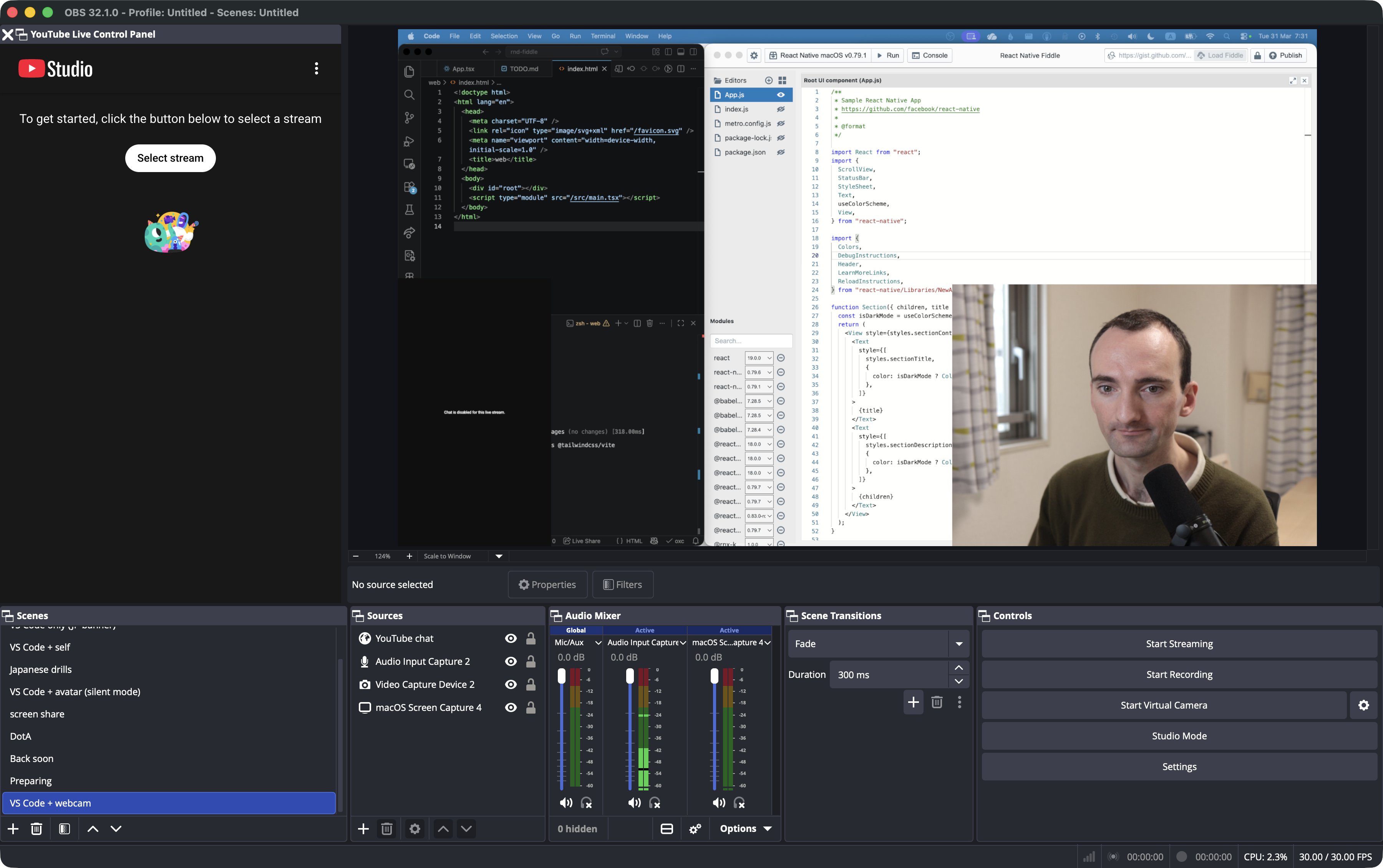Hide the Audio Input Capture 2 source
Viewport: 1383px width, 868px height.
[511, 661]
